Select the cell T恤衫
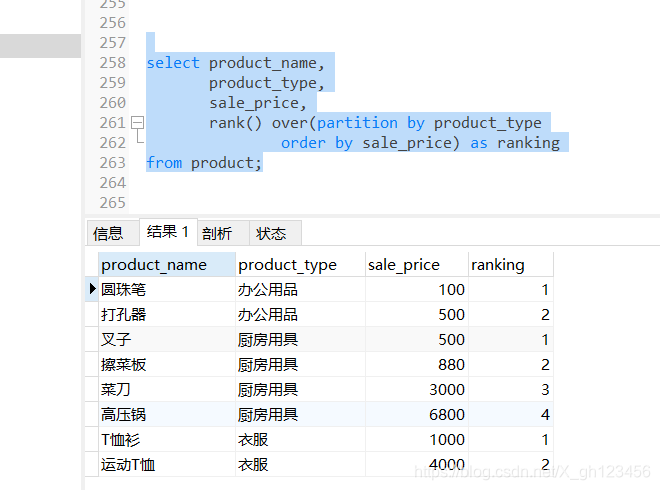The width and height of the screenshot is (660, 490). (167, 439)
